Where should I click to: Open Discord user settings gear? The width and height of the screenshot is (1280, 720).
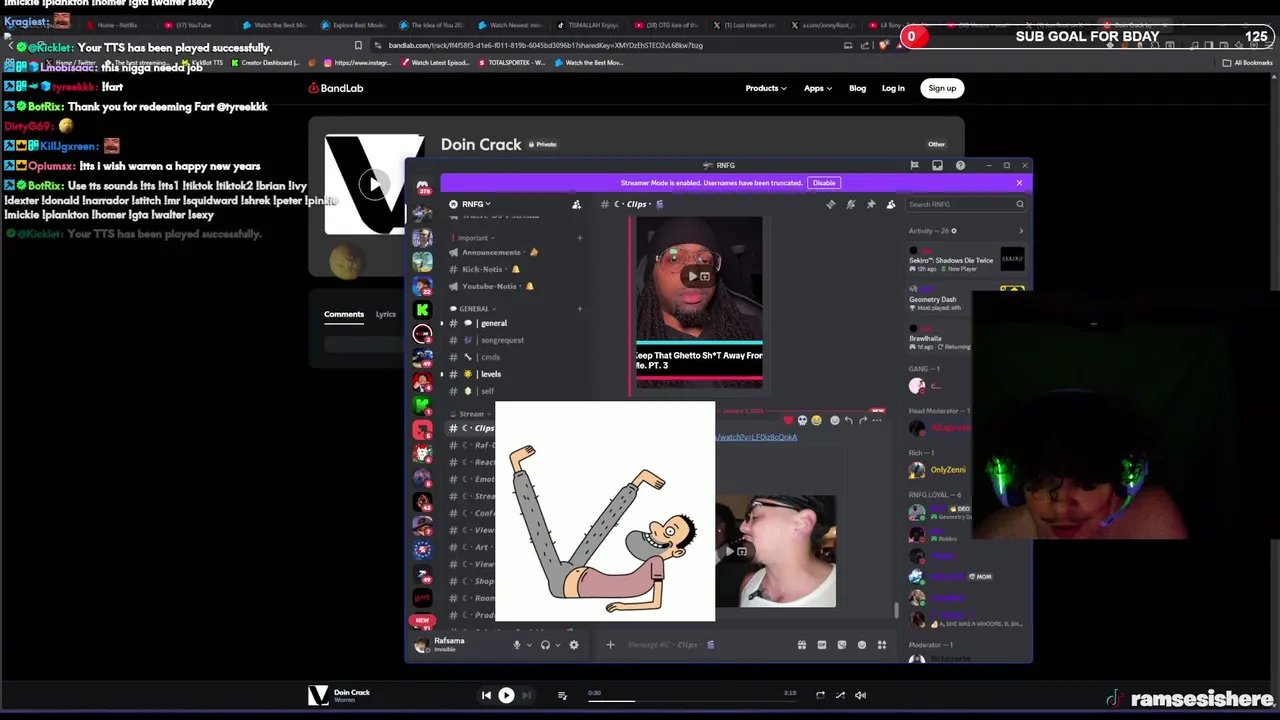(574, 645)
